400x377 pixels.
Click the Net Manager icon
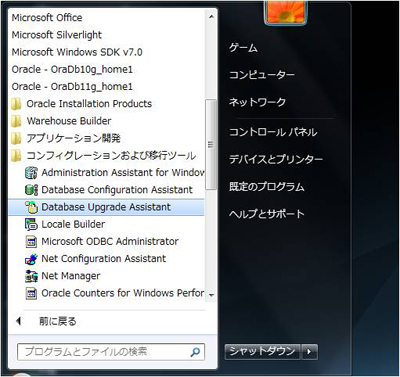[31, 276]
